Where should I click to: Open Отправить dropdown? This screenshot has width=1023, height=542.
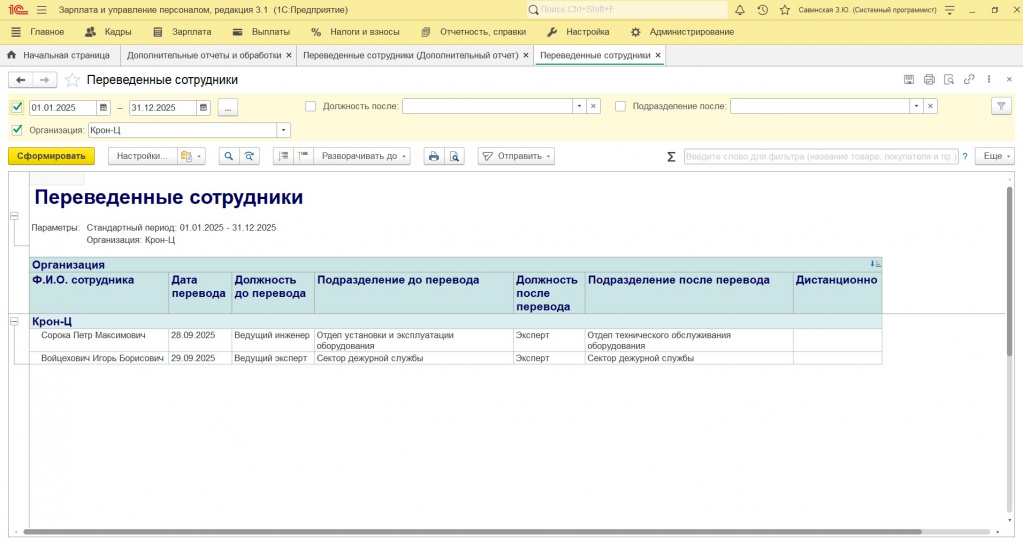tap(516, 157)
